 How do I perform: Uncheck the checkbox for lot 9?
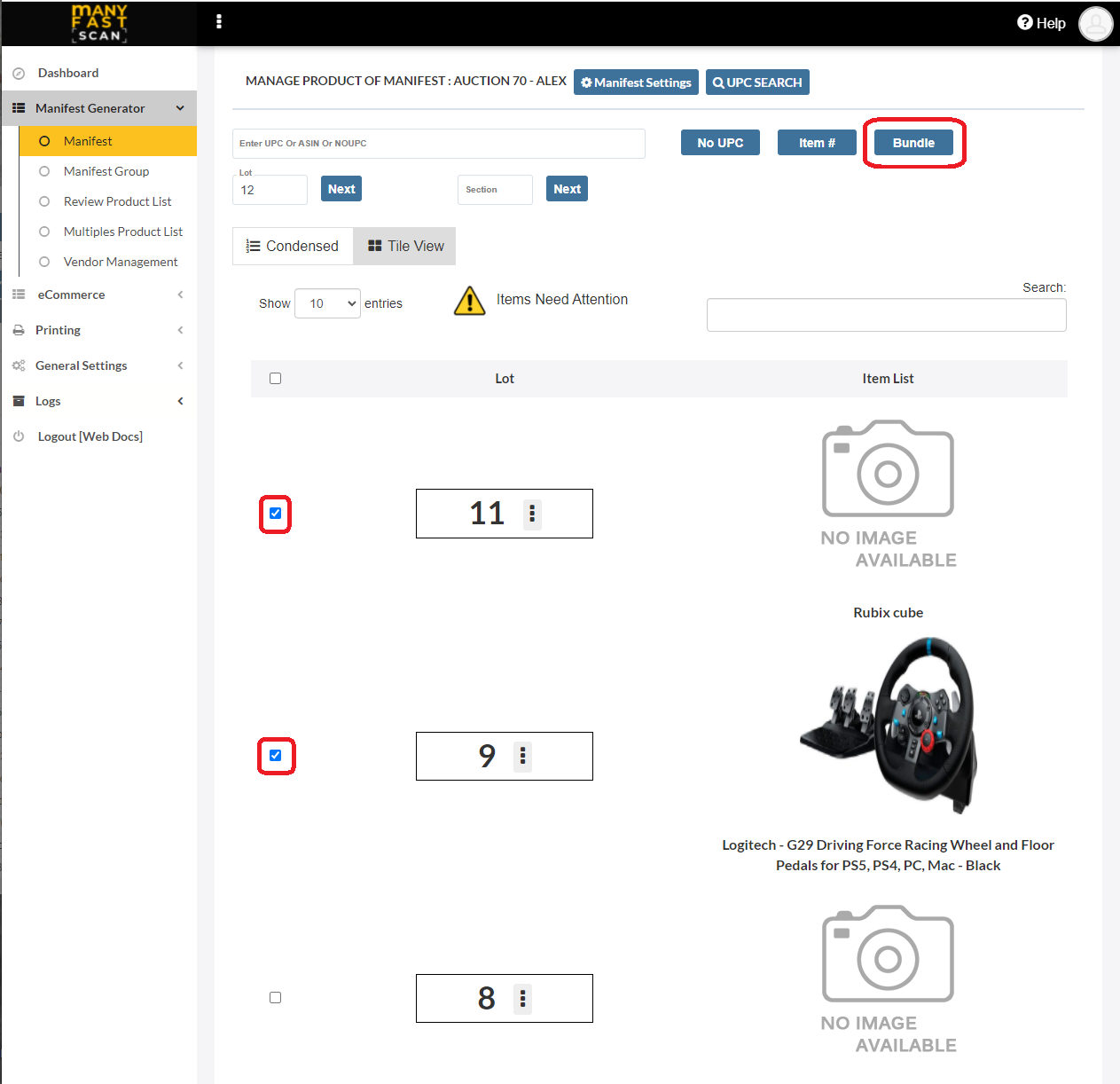click(x=275, y=755)
